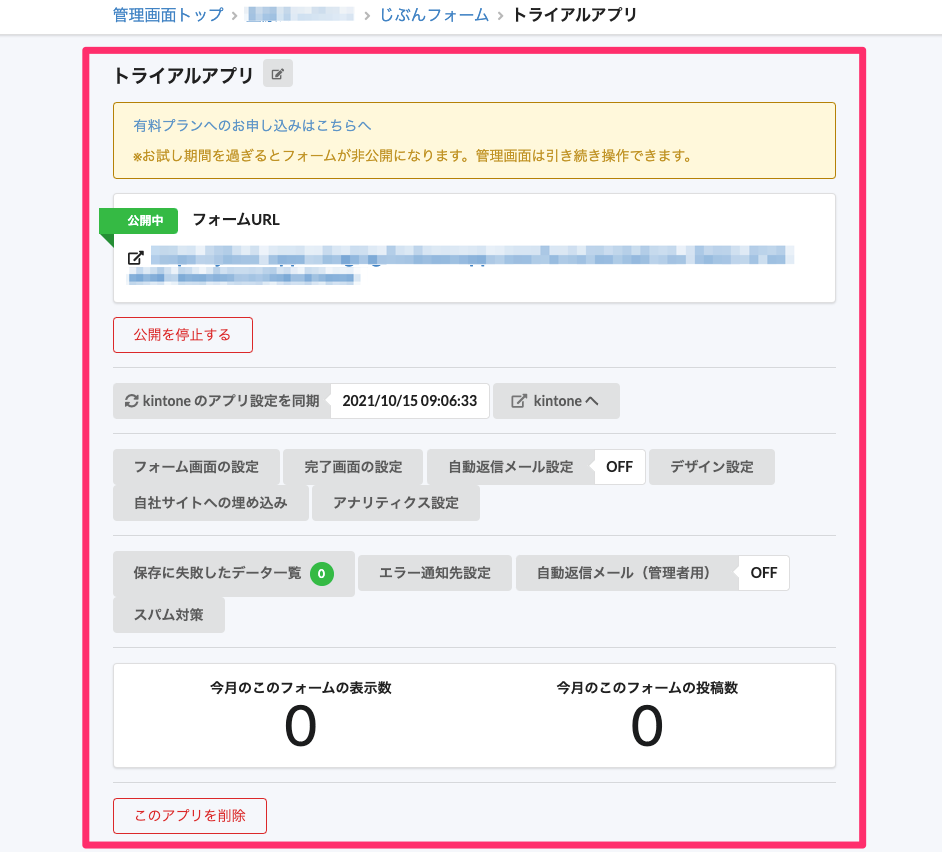Open エラー通知先設定
This screenshot has width=942, height=852.
[x=435, y=573]
